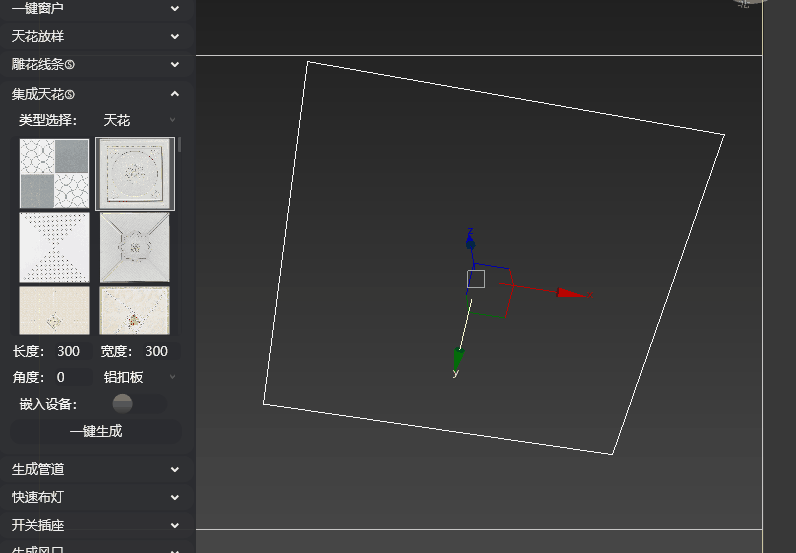Open the 铝扣板 material dropdown

[x=140, y=377]
